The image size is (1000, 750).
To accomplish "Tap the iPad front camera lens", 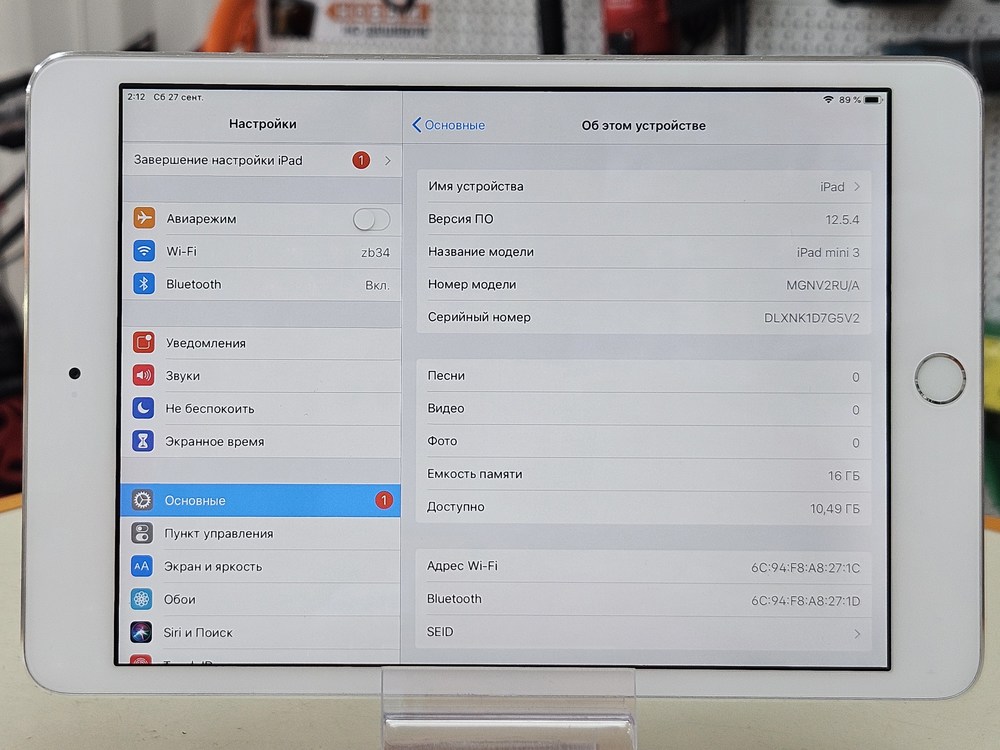I will coord(75,373).
